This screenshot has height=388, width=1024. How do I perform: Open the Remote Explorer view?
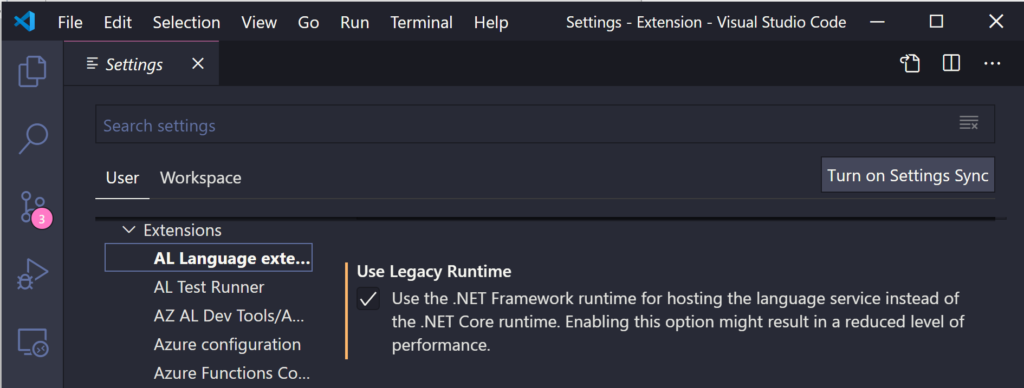(x=32, y=342)
